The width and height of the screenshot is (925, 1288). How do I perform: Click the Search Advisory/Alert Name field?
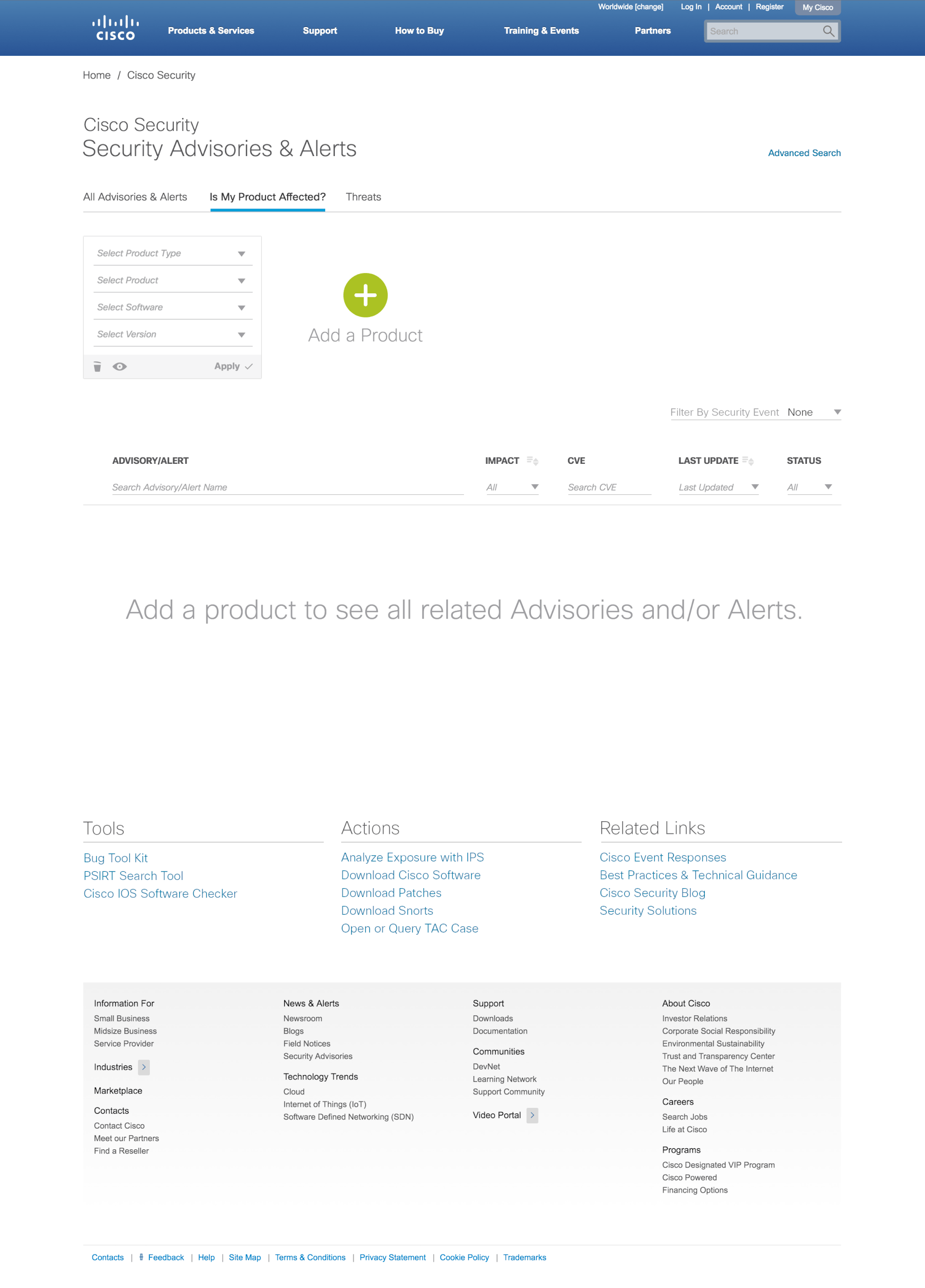pos(288,487)
